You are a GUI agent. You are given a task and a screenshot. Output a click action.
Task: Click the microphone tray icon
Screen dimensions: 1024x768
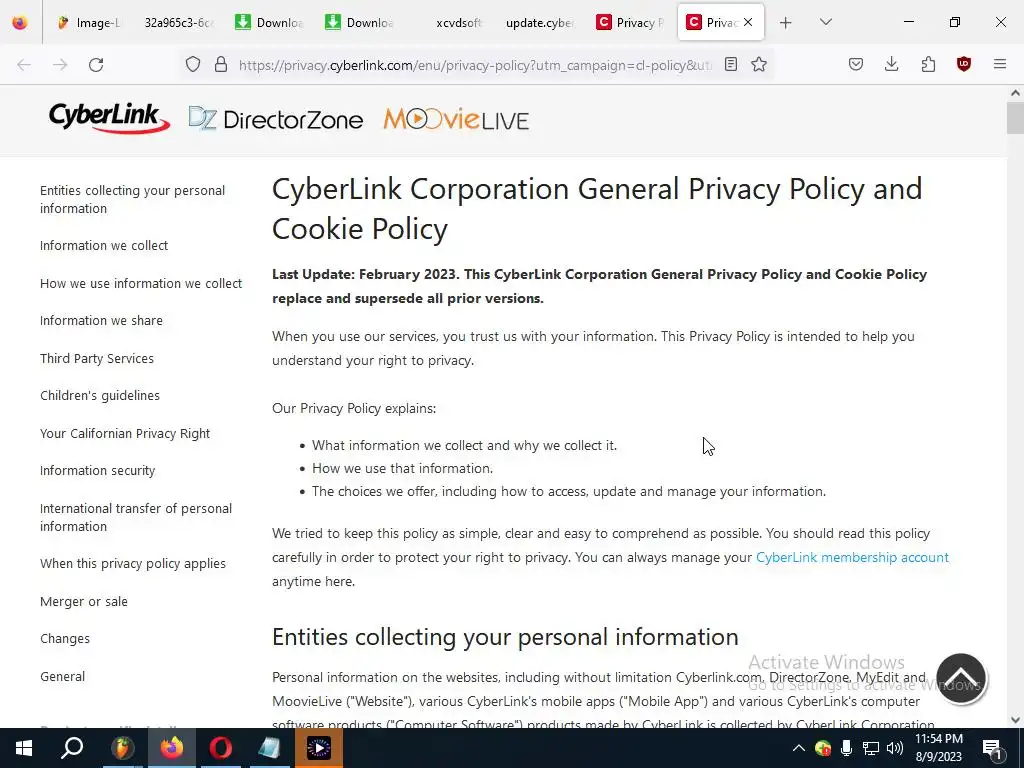pos(846,748)
